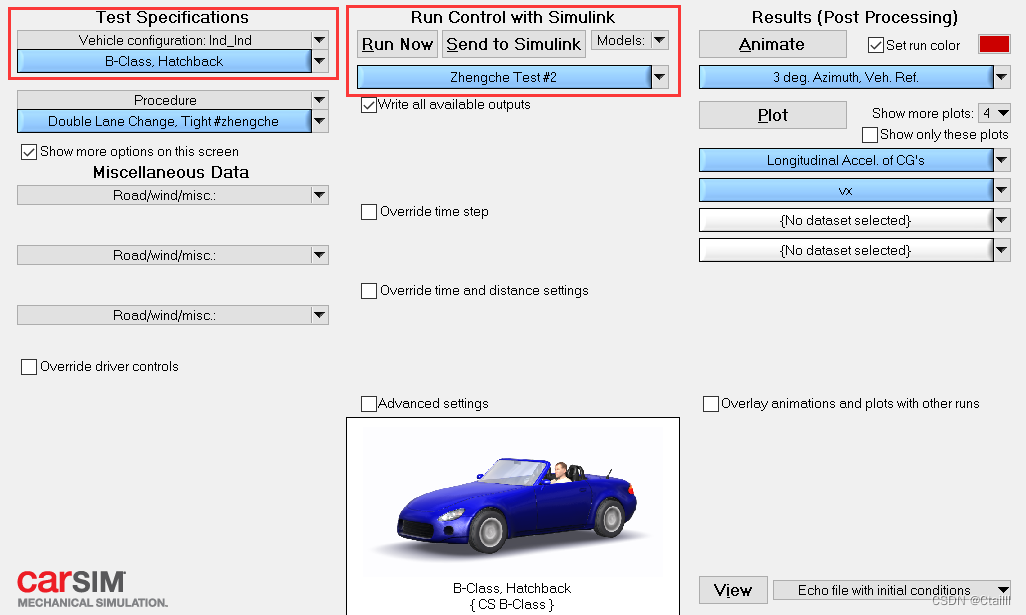Expand dropdown arrow next to Zhengche Test #2
Viewport: 1026px width, 615px height.
(x=660, y=77)
